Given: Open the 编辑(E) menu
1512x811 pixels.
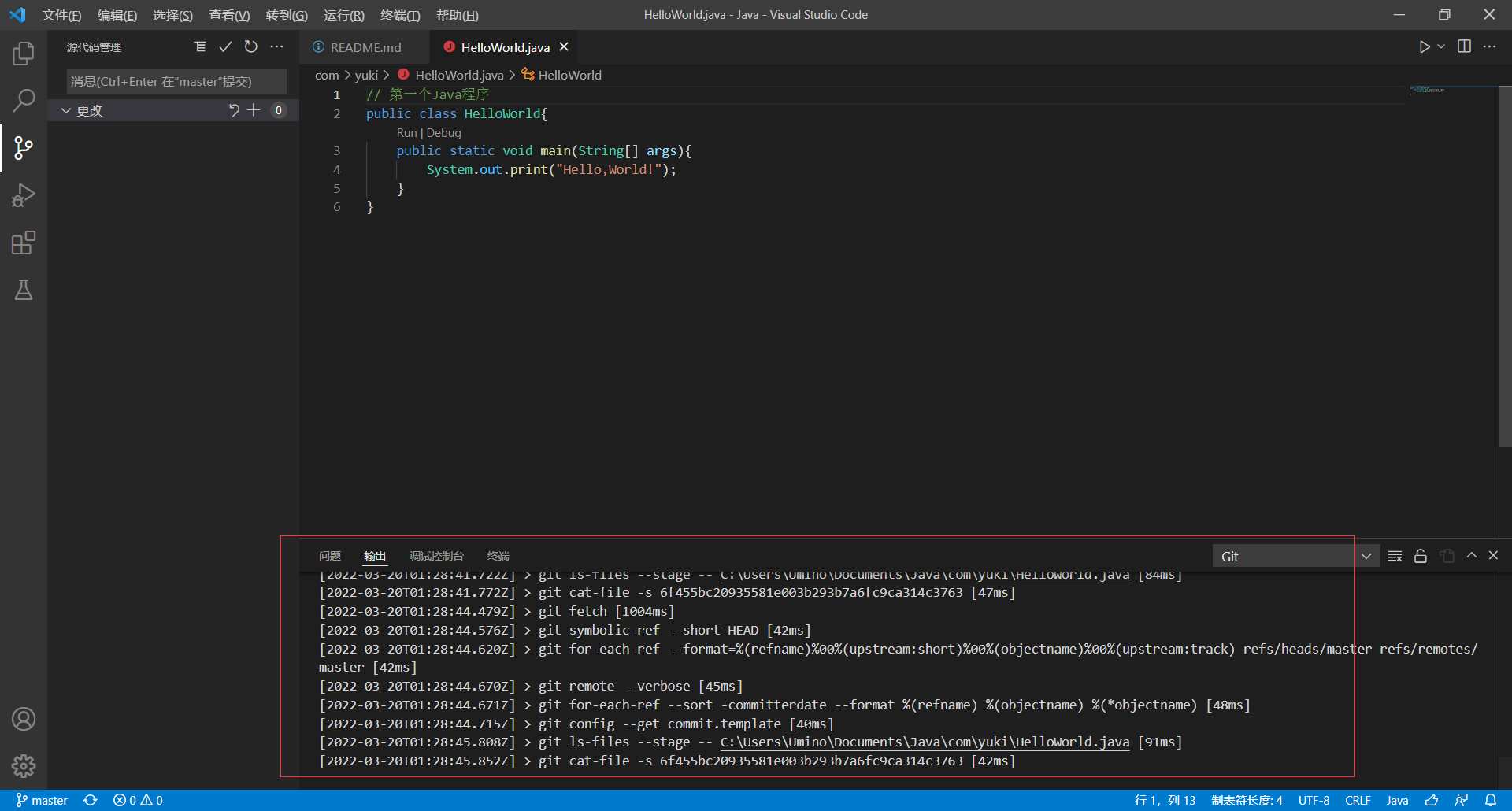Looking at the screenshot, I should click(117, 15).
